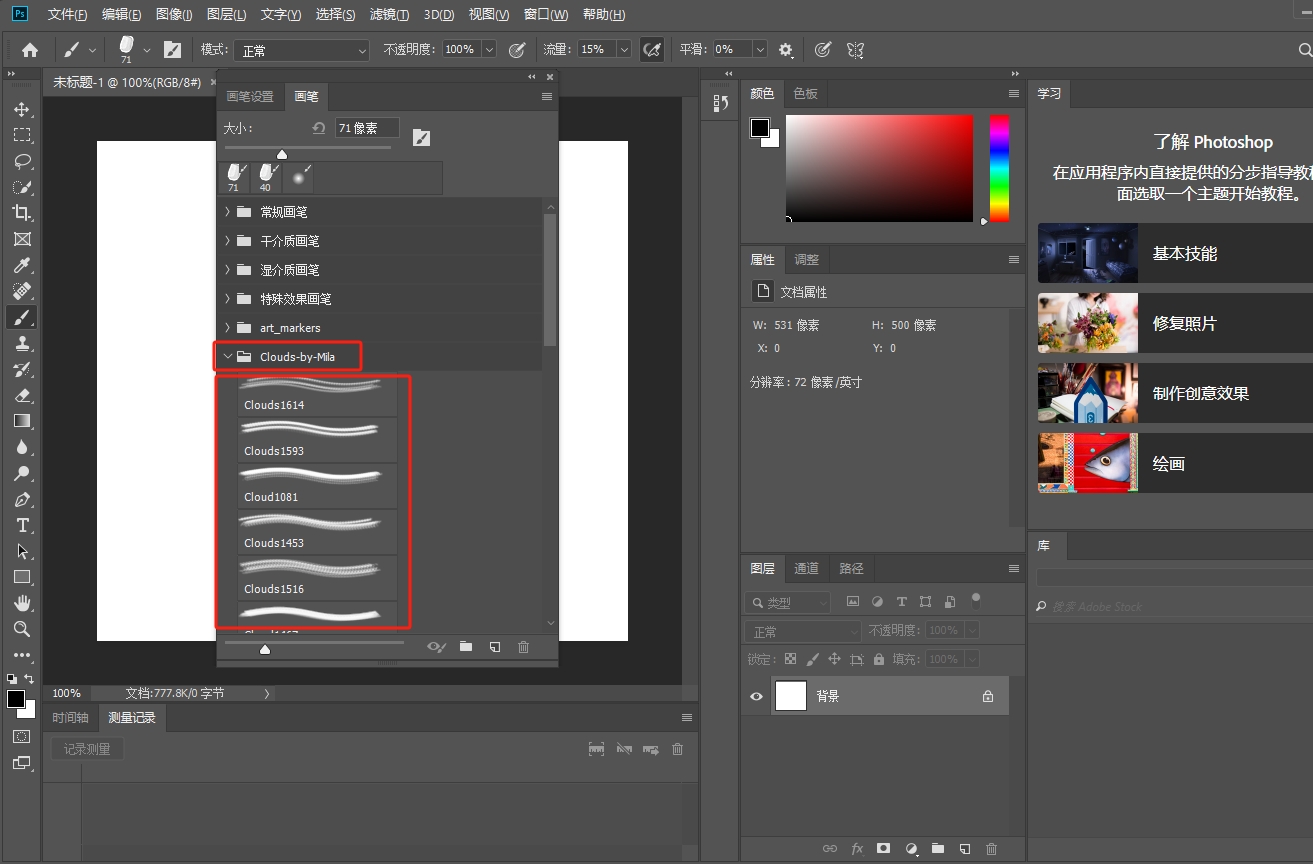The height and width of the screenshot is (864, 1313).
Task: Switch to the 色板 tab
Action: pyautogui.click(x=806, y=93)
